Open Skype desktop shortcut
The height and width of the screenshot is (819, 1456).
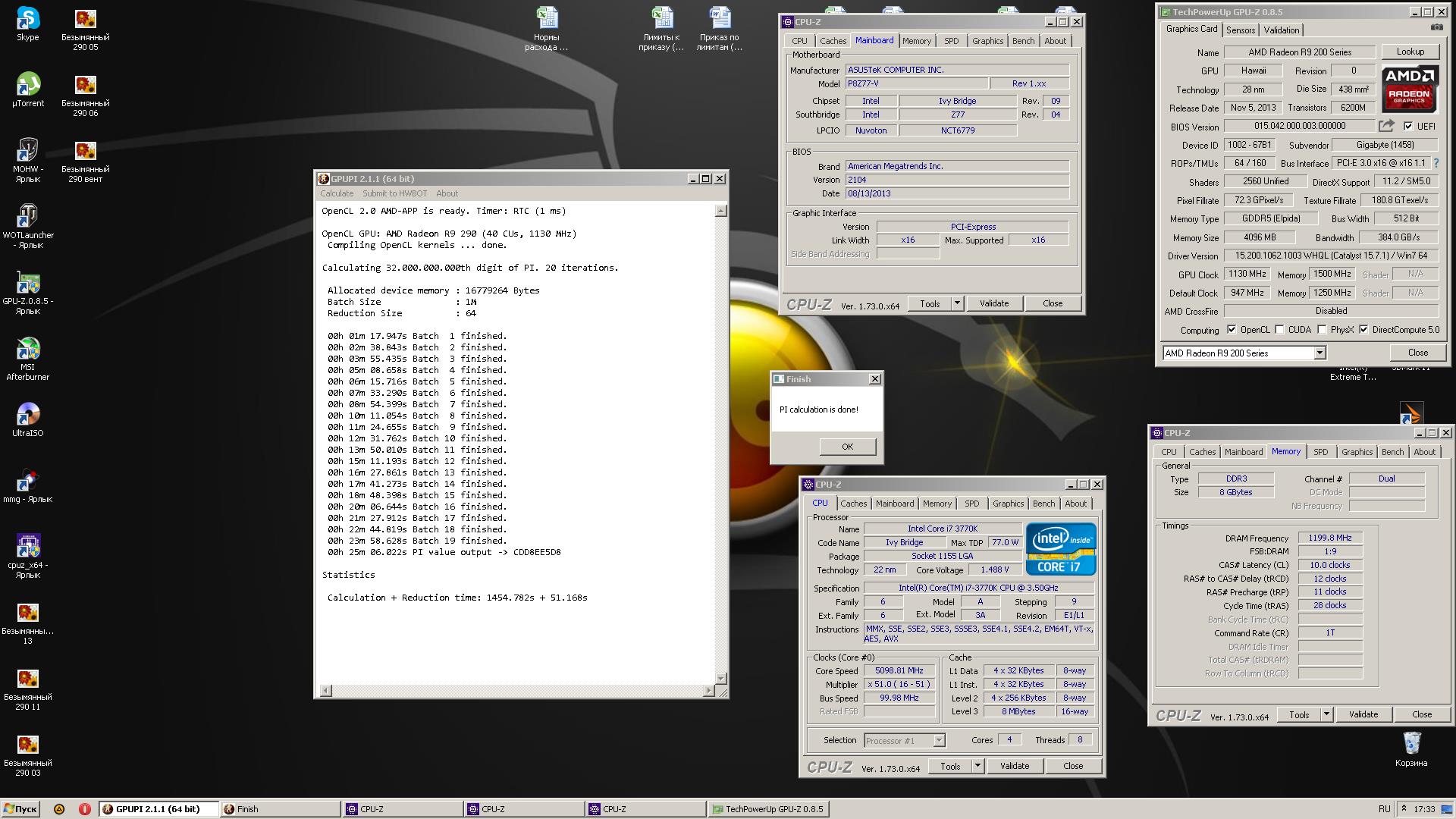[x=28, y=24]
